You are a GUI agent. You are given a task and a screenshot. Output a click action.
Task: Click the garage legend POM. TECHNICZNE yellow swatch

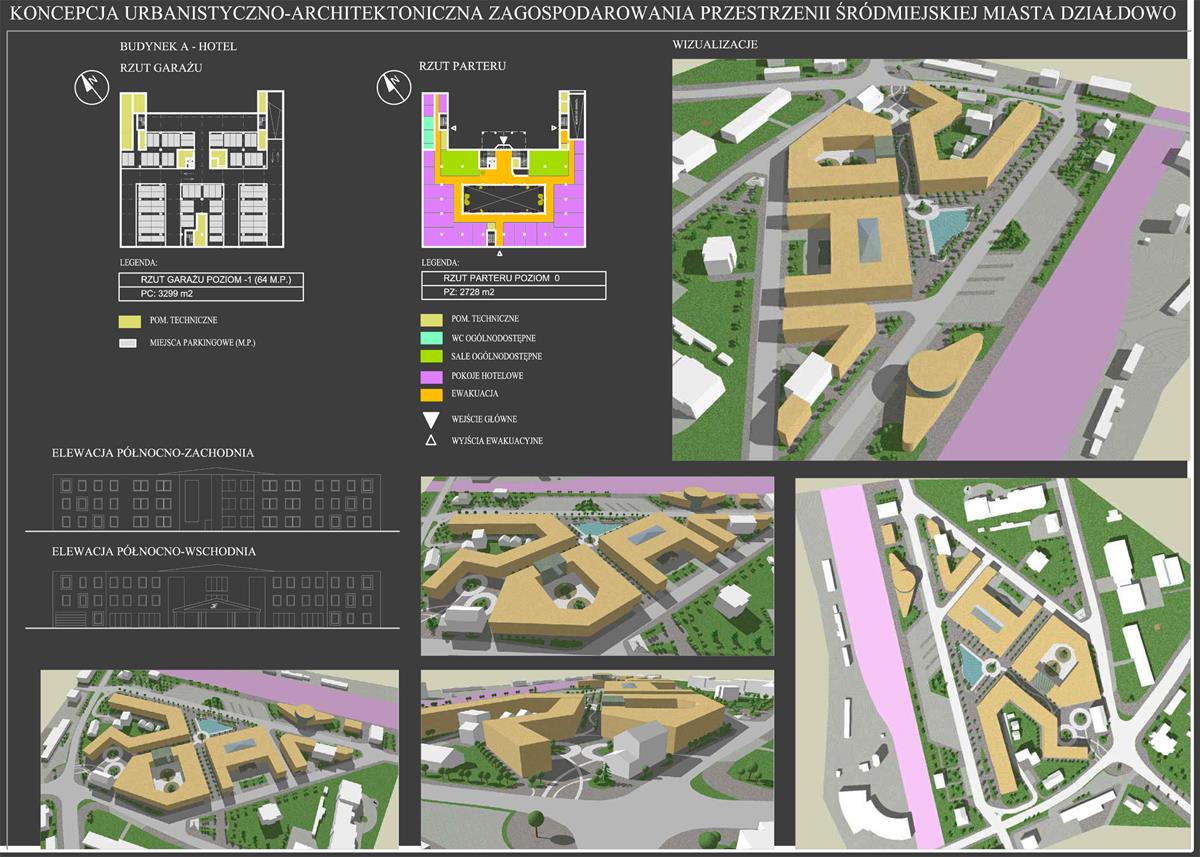127,321
